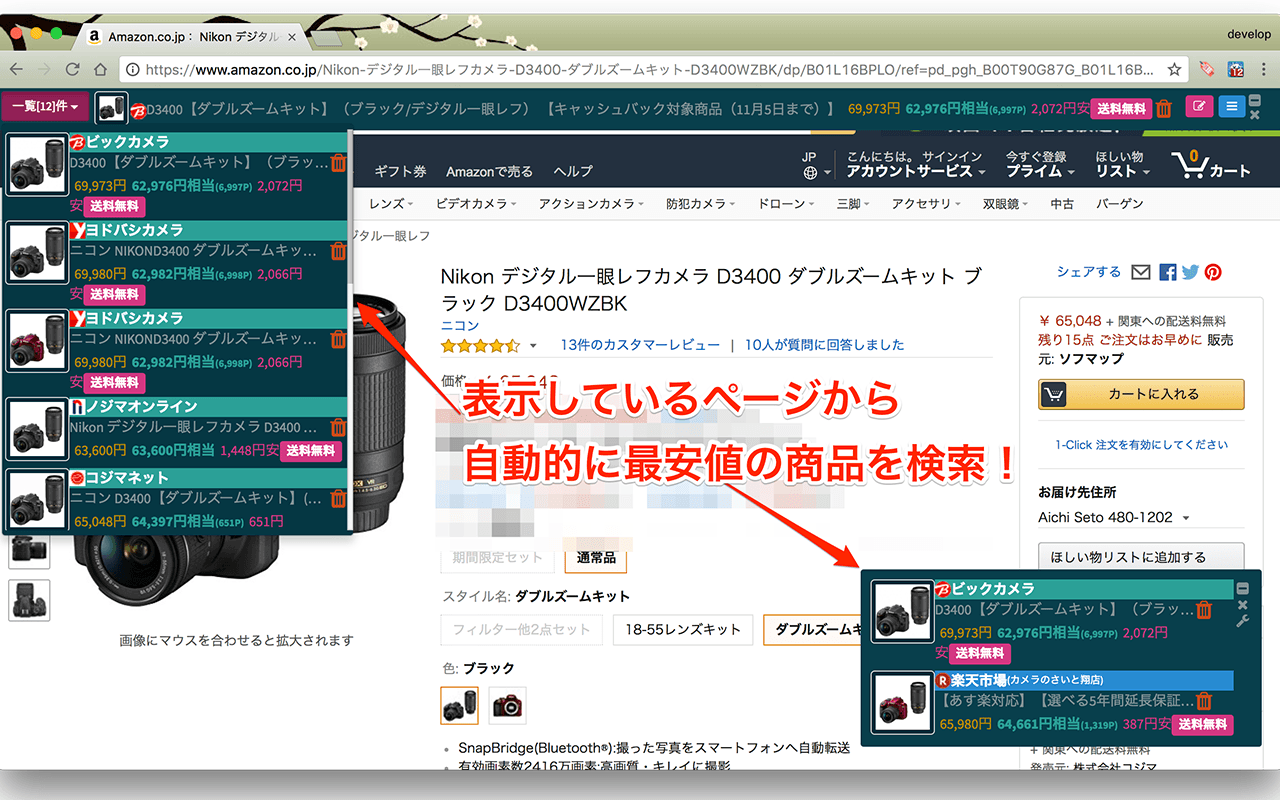This screenshot has height=800, width=1280.
Task: Delete the コジマネット item from the list
Action: 338,498
